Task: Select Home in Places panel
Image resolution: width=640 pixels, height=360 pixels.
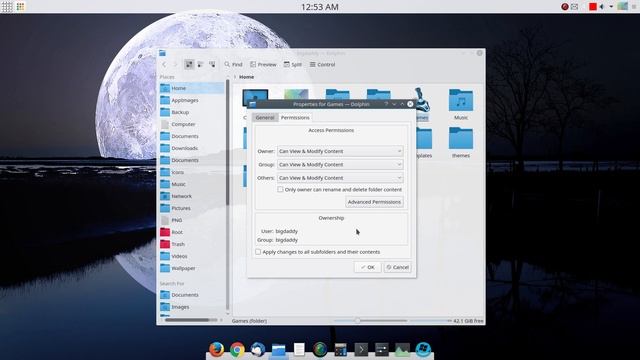Action: click(192, 88)
